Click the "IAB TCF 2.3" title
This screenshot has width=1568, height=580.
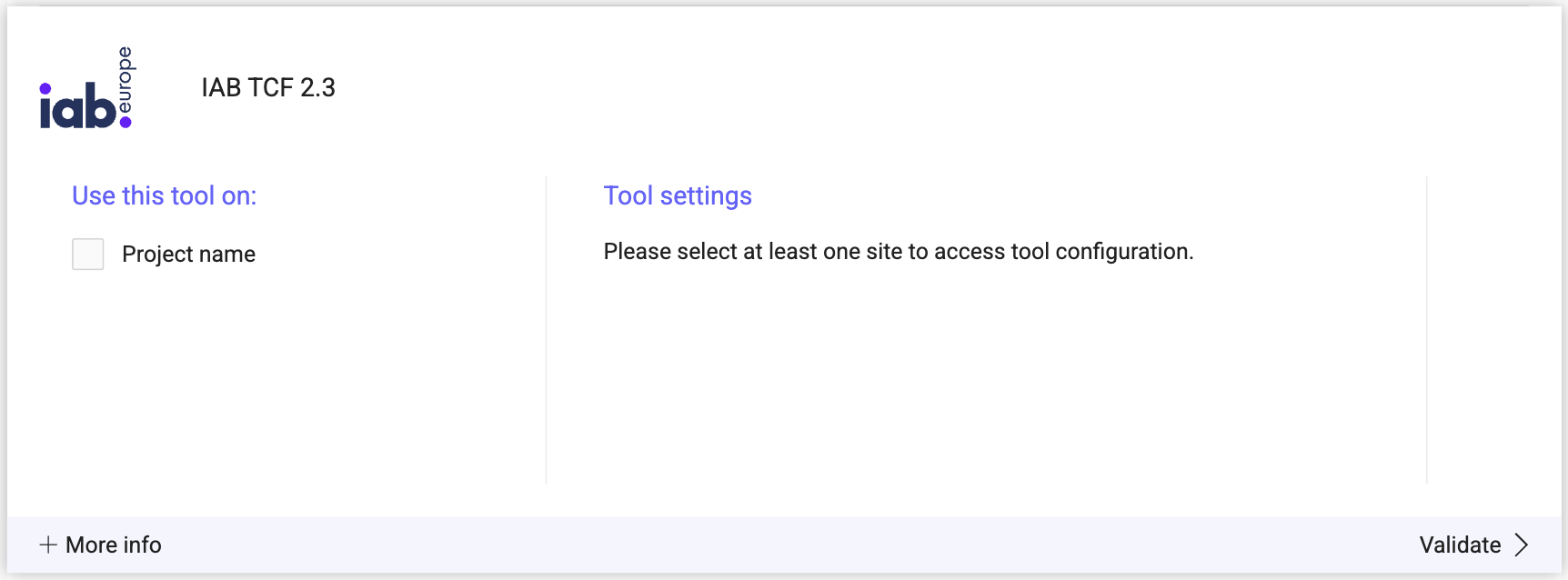pos(268,87)
